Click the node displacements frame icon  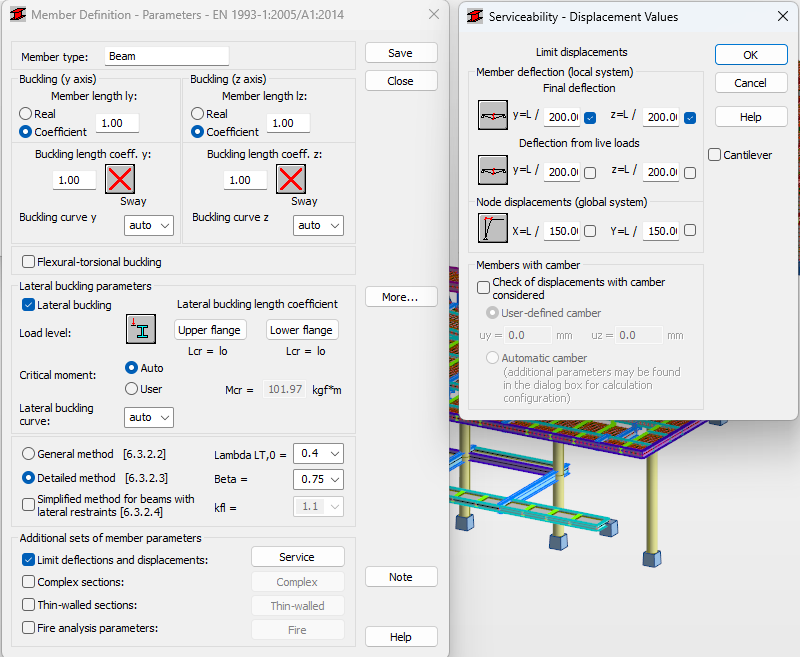coord(492,228)
